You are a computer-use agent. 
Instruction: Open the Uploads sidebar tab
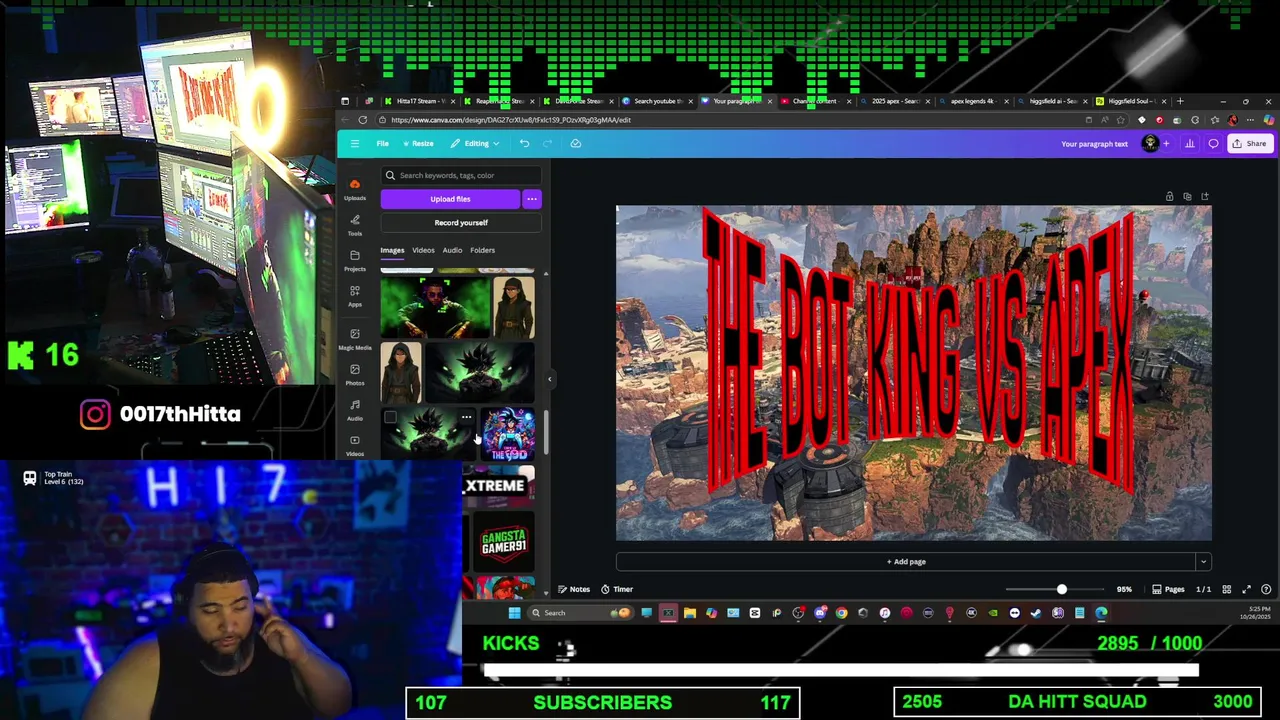(355, 189)
